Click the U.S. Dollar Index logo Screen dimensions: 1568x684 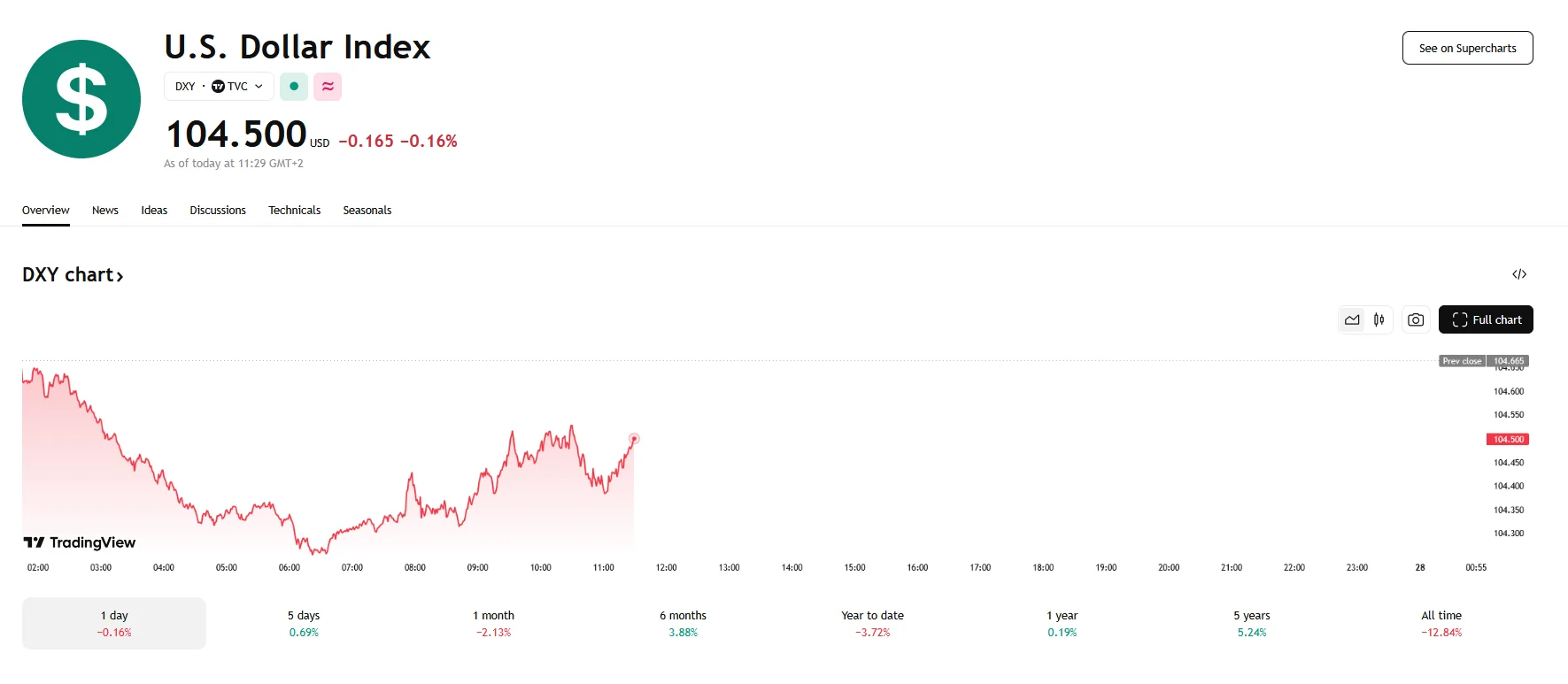point(81,99)
